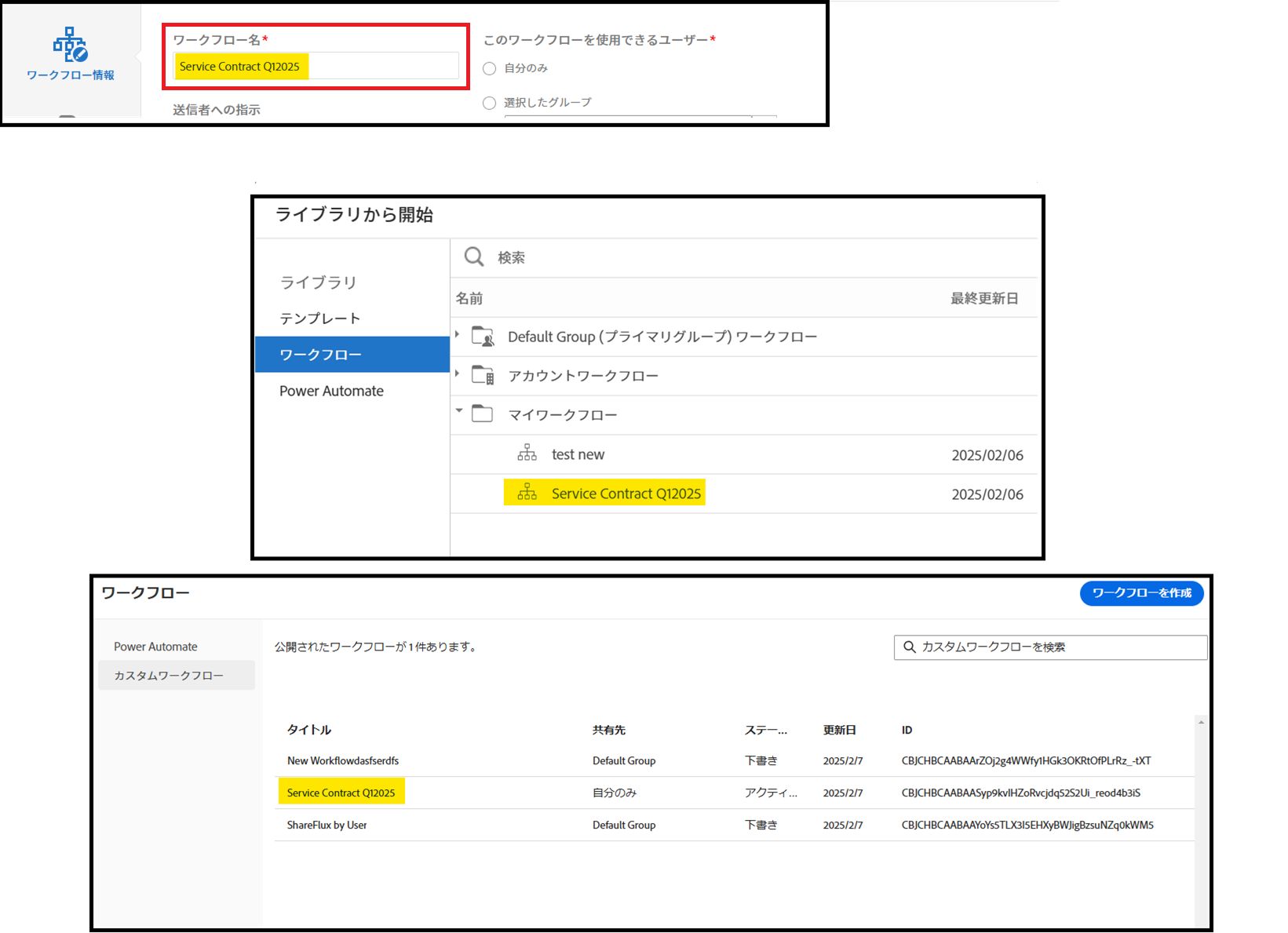Click the ID cell ending in NZq0kWM5
This screenshot has height=933, width=1288.
(1027, 825)
